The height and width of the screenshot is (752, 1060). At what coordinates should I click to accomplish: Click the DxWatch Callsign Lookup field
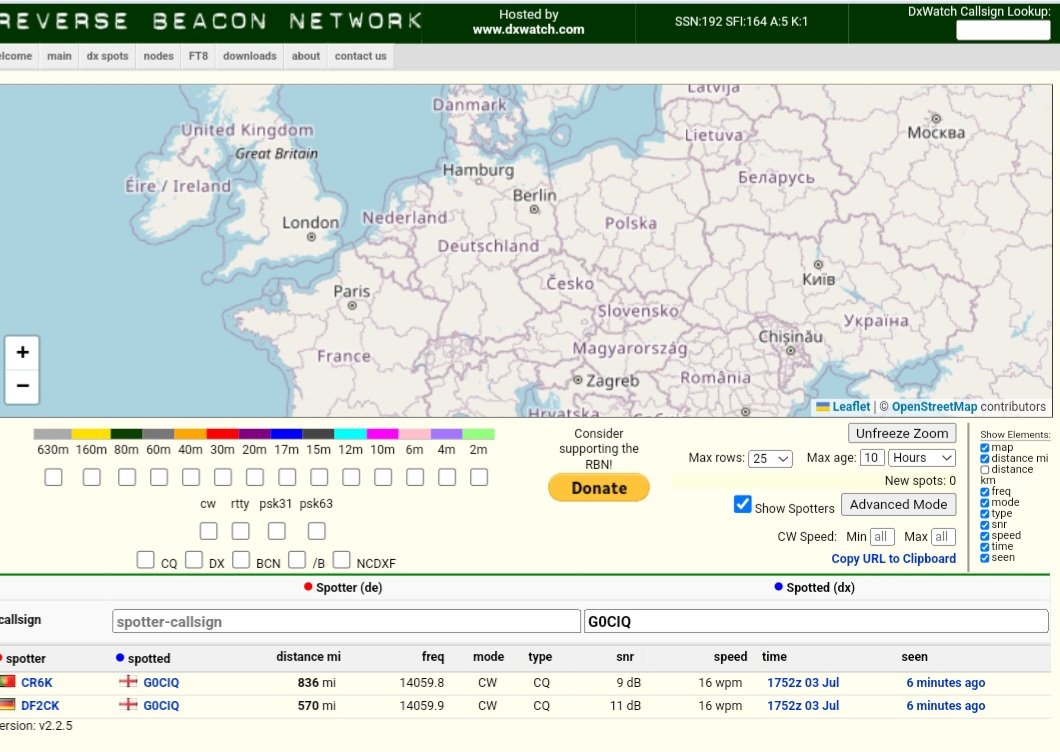(1003, 30)
